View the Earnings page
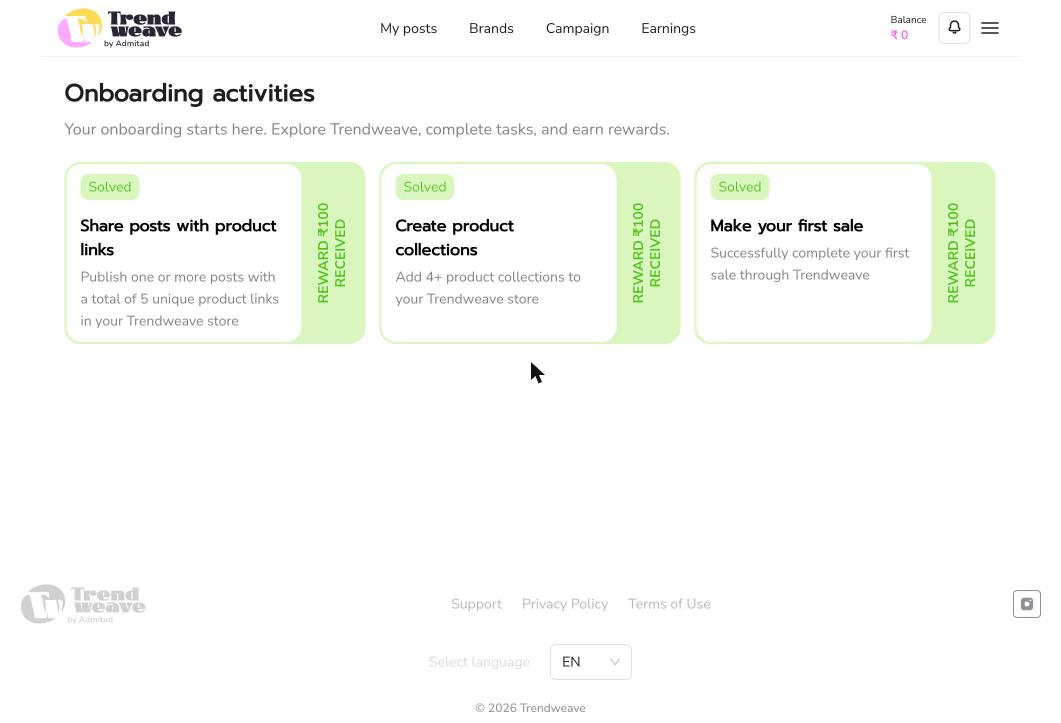The height and width of the screenshot is (723, 1061). (668, 28)
